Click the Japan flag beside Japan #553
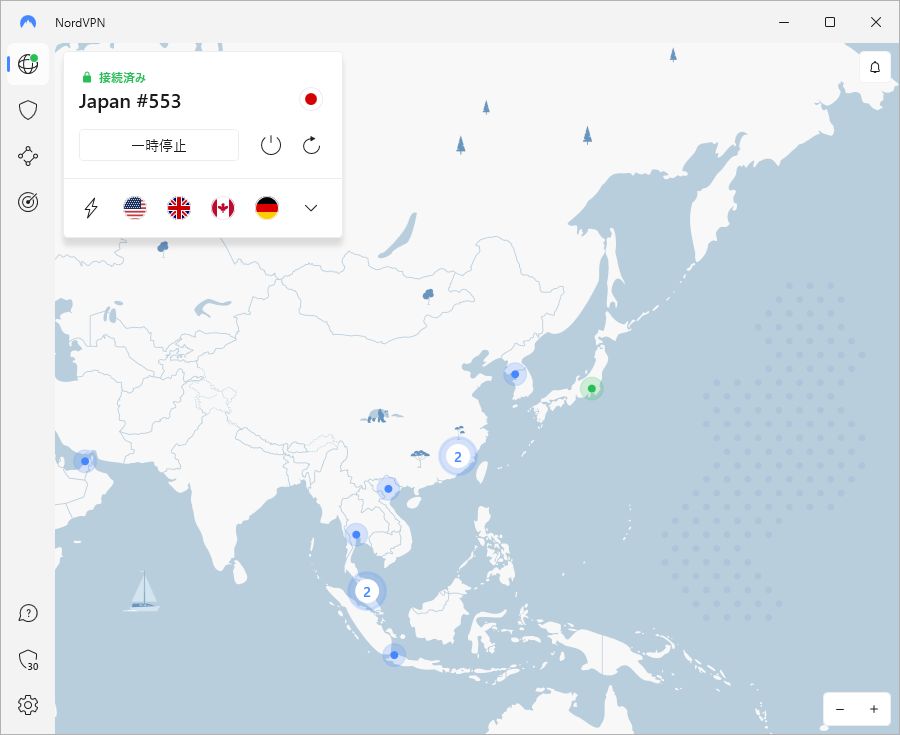Viewport: 900px width, 735px height. (311, 99)
